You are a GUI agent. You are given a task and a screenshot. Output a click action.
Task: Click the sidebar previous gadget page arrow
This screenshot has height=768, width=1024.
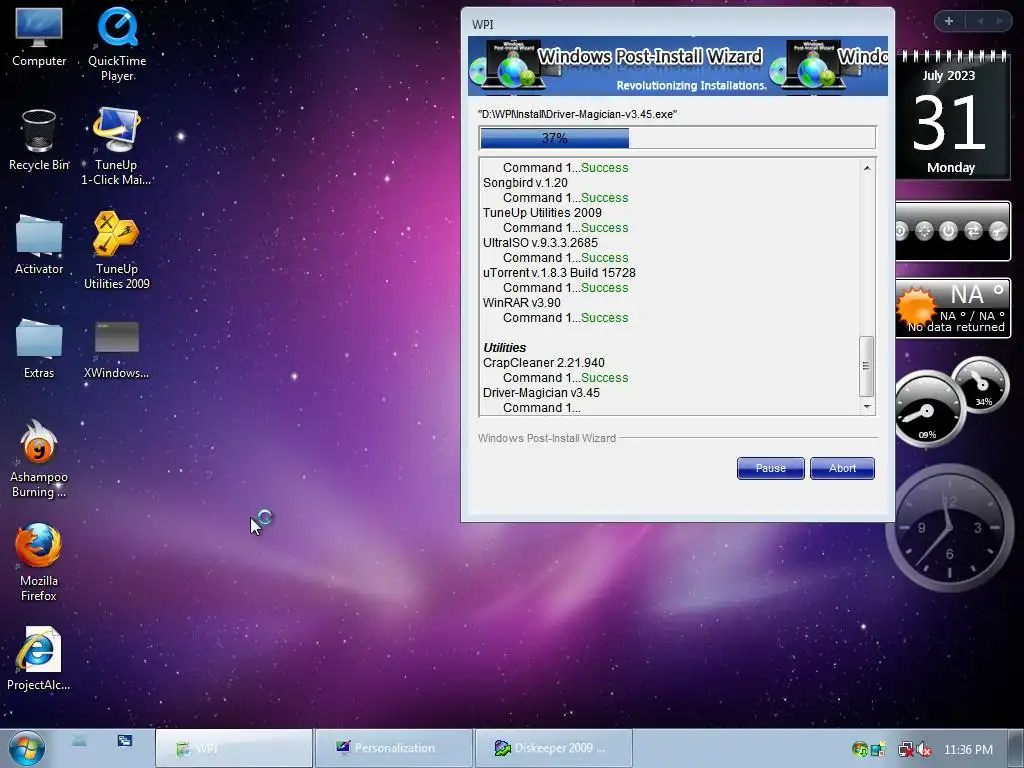coord(980,21)
